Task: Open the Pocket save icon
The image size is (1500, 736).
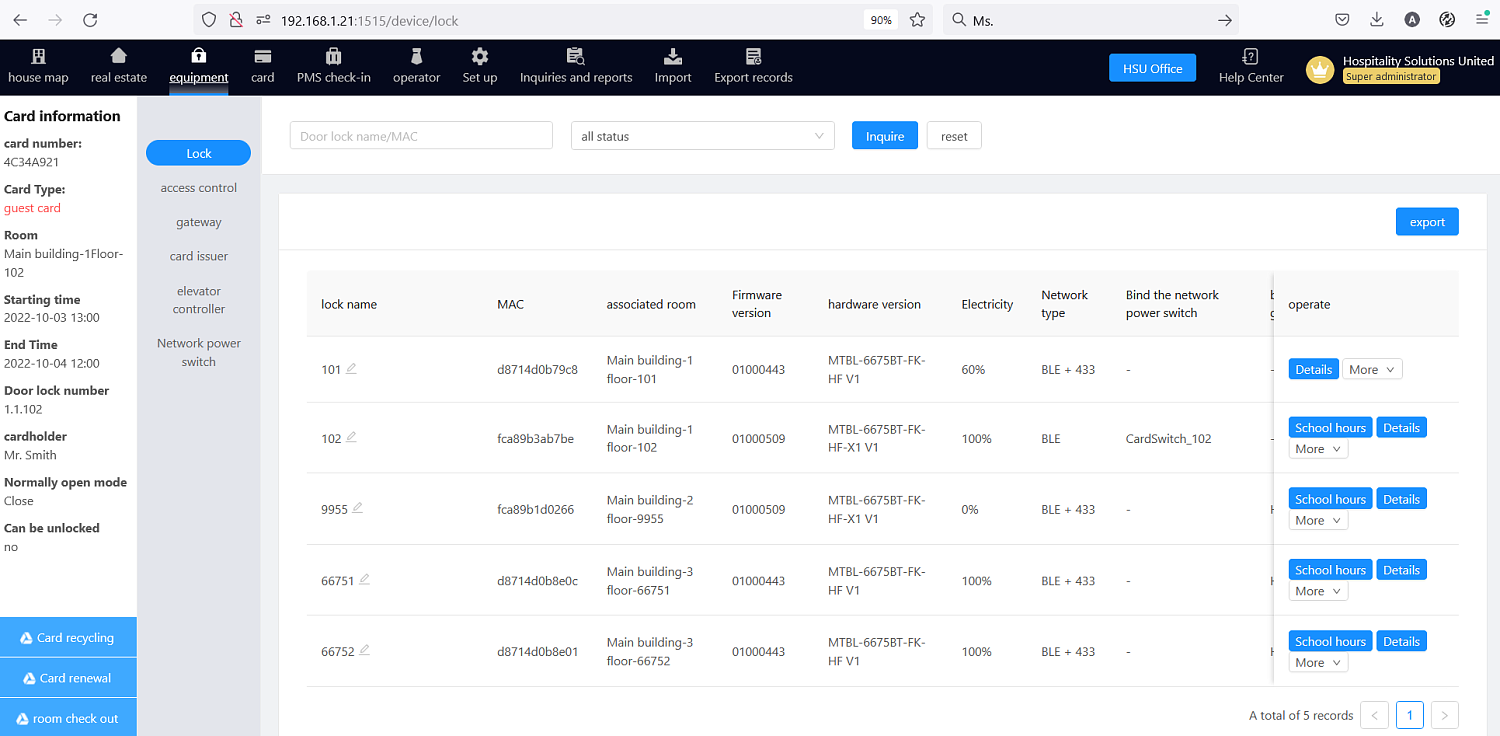Action: [1343, 20]
